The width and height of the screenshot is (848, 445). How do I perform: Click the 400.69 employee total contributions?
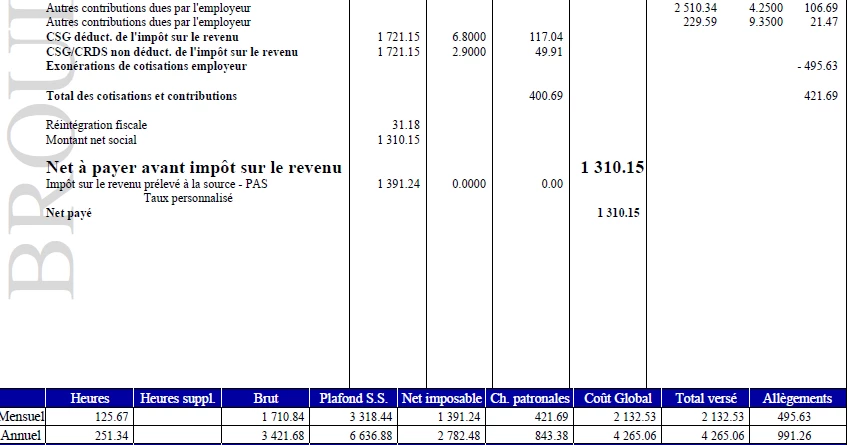pyautogui.click(x=546, y=96)
